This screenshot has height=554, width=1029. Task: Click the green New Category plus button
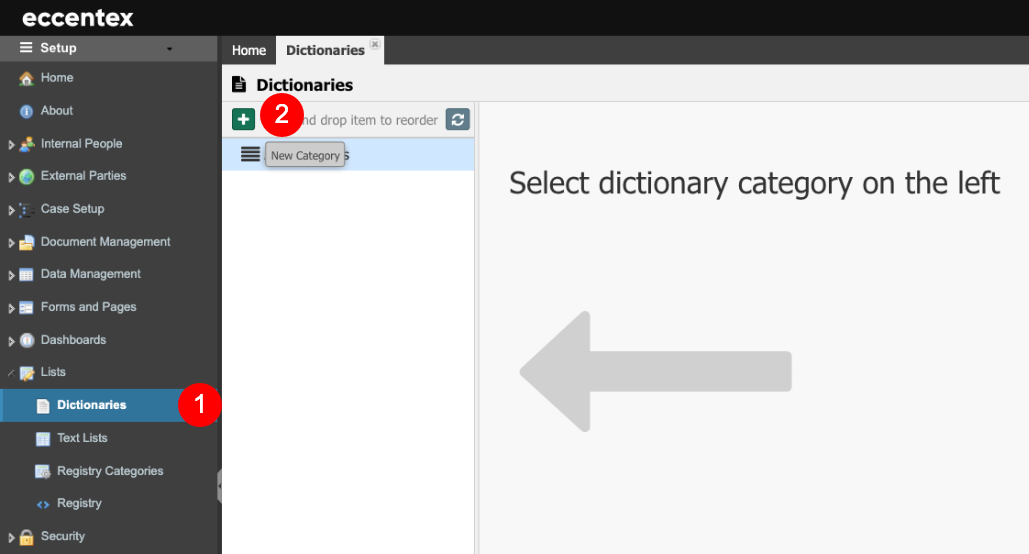point(243,119)
